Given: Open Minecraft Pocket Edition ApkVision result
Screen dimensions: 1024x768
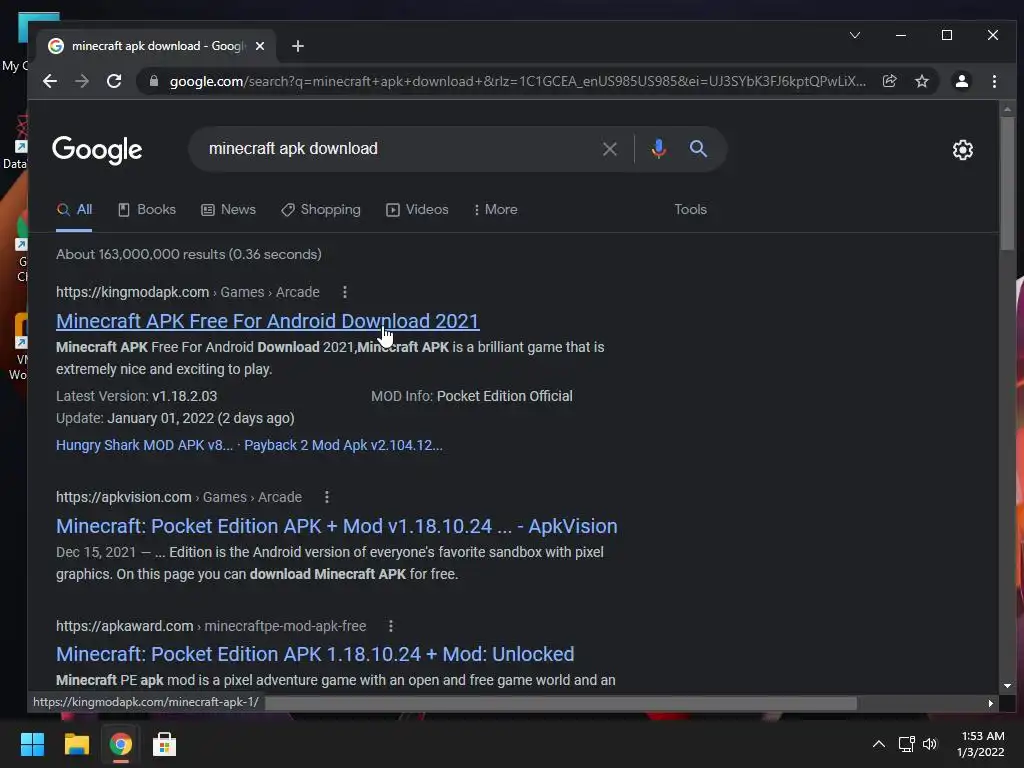Looking at the screenshot, I should (x=336, y=526).
